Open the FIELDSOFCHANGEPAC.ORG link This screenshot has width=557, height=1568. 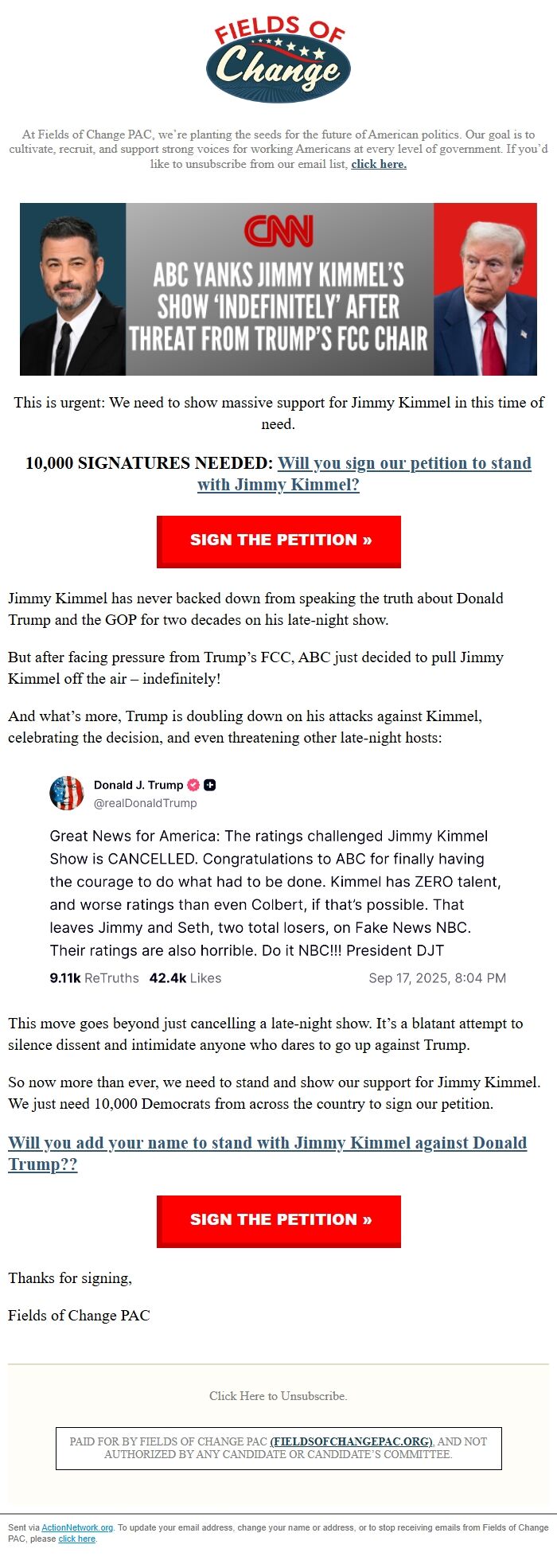(x=352, y=1441)
